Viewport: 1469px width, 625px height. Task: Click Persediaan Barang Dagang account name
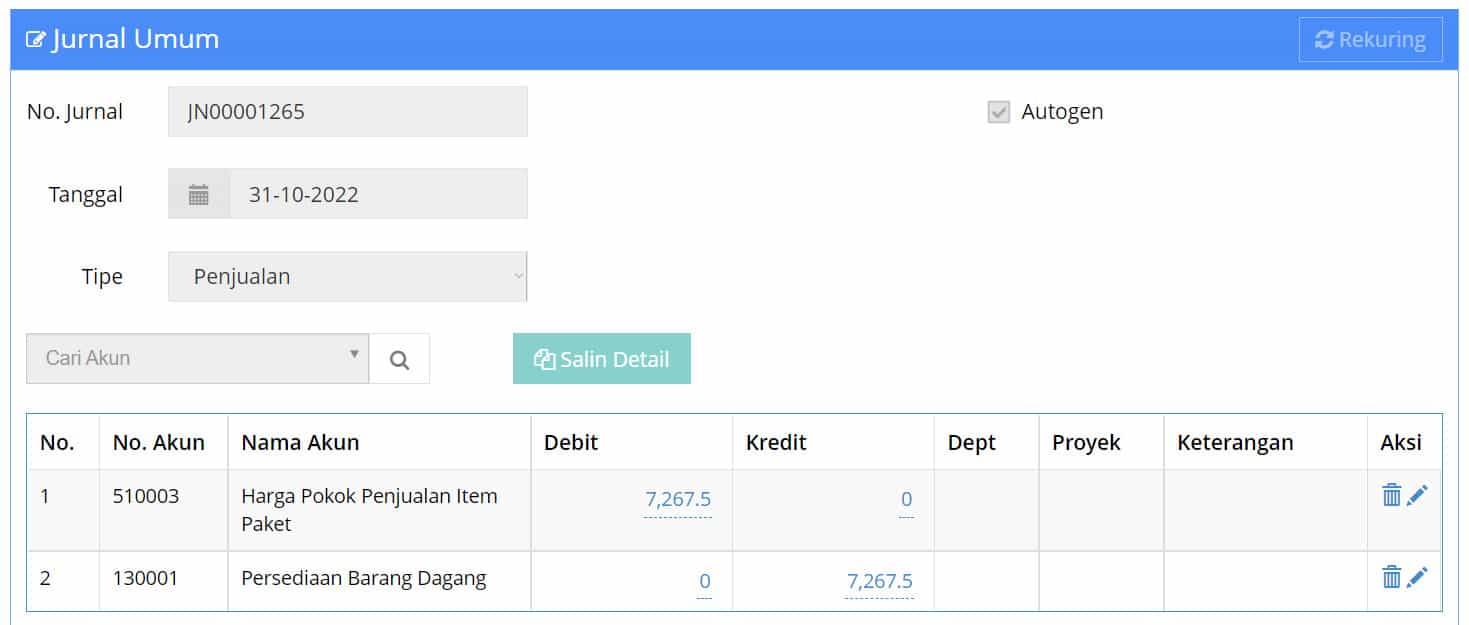(364, 578)
